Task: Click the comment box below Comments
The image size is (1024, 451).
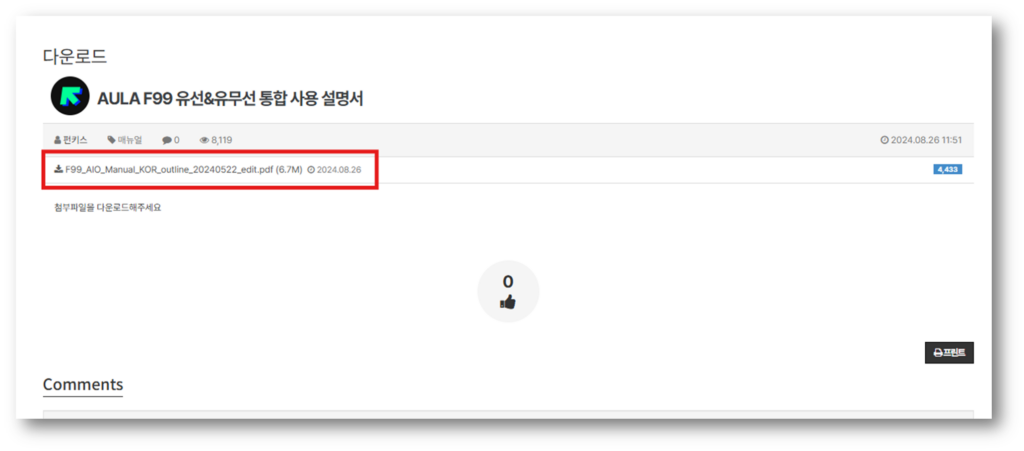Action: pyautogui.click(x=508, y=414)
